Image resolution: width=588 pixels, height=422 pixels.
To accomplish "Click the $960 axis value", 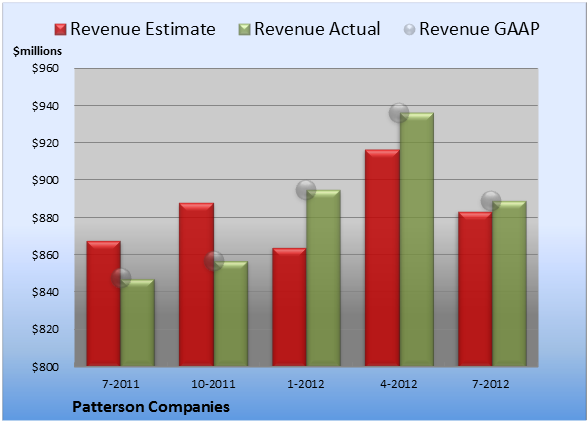I will point(45,68).
